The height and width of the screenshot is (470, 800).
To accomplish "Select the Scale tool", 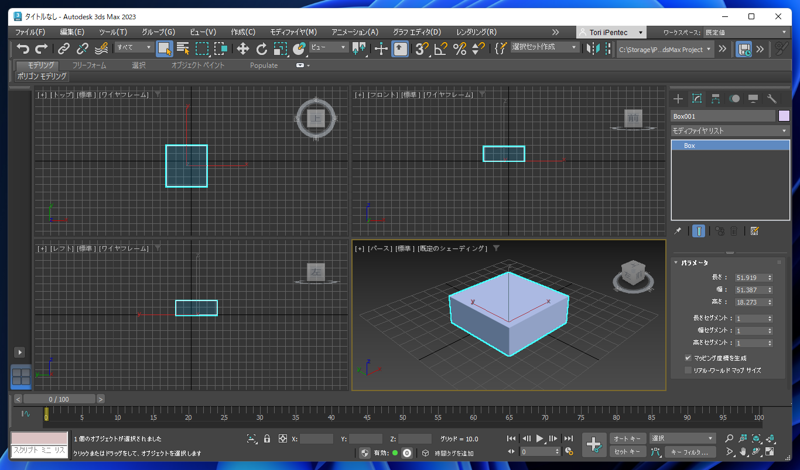I will pos(280,48).
